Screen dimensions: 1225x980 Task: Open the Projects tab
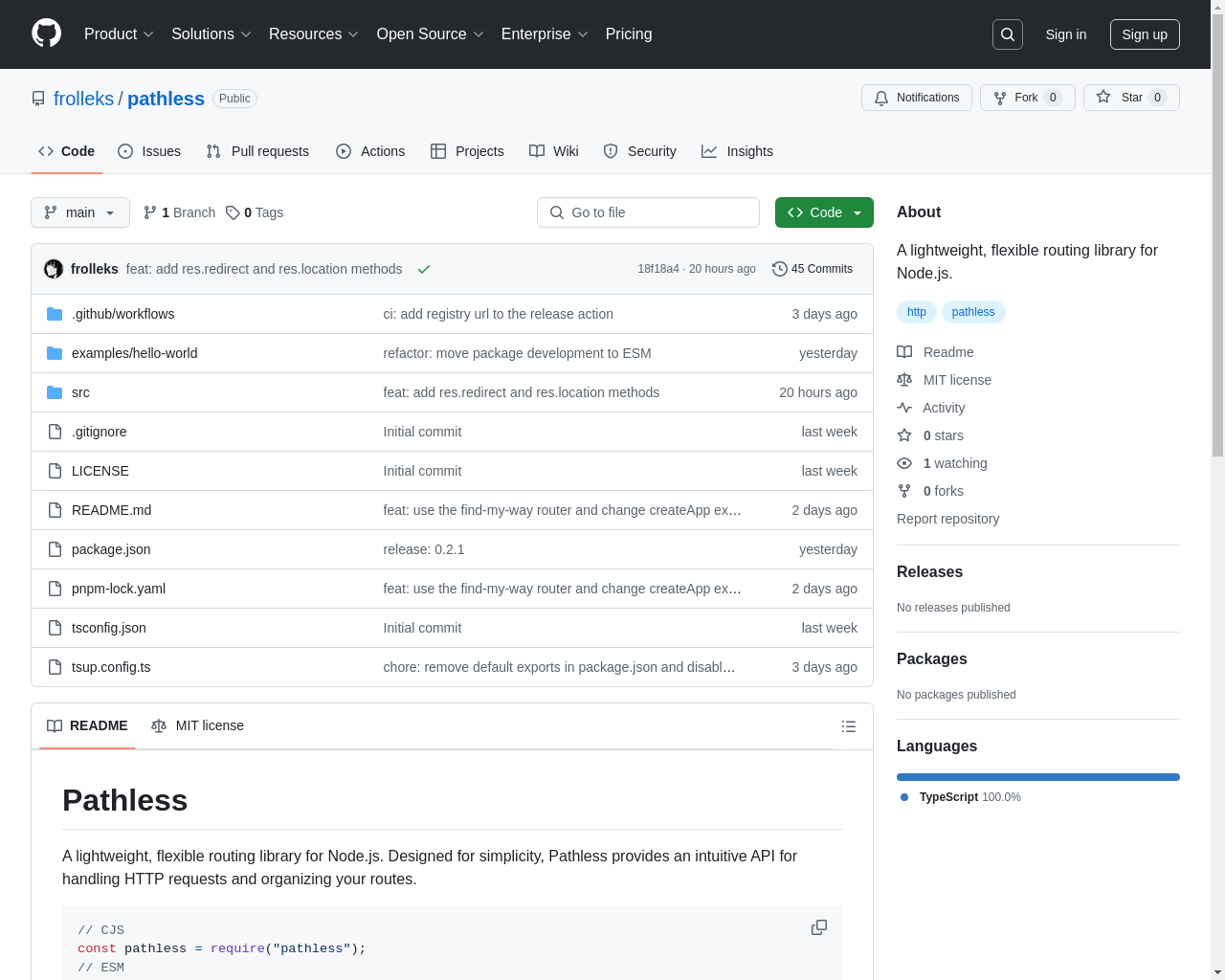(x=467, y=151)
